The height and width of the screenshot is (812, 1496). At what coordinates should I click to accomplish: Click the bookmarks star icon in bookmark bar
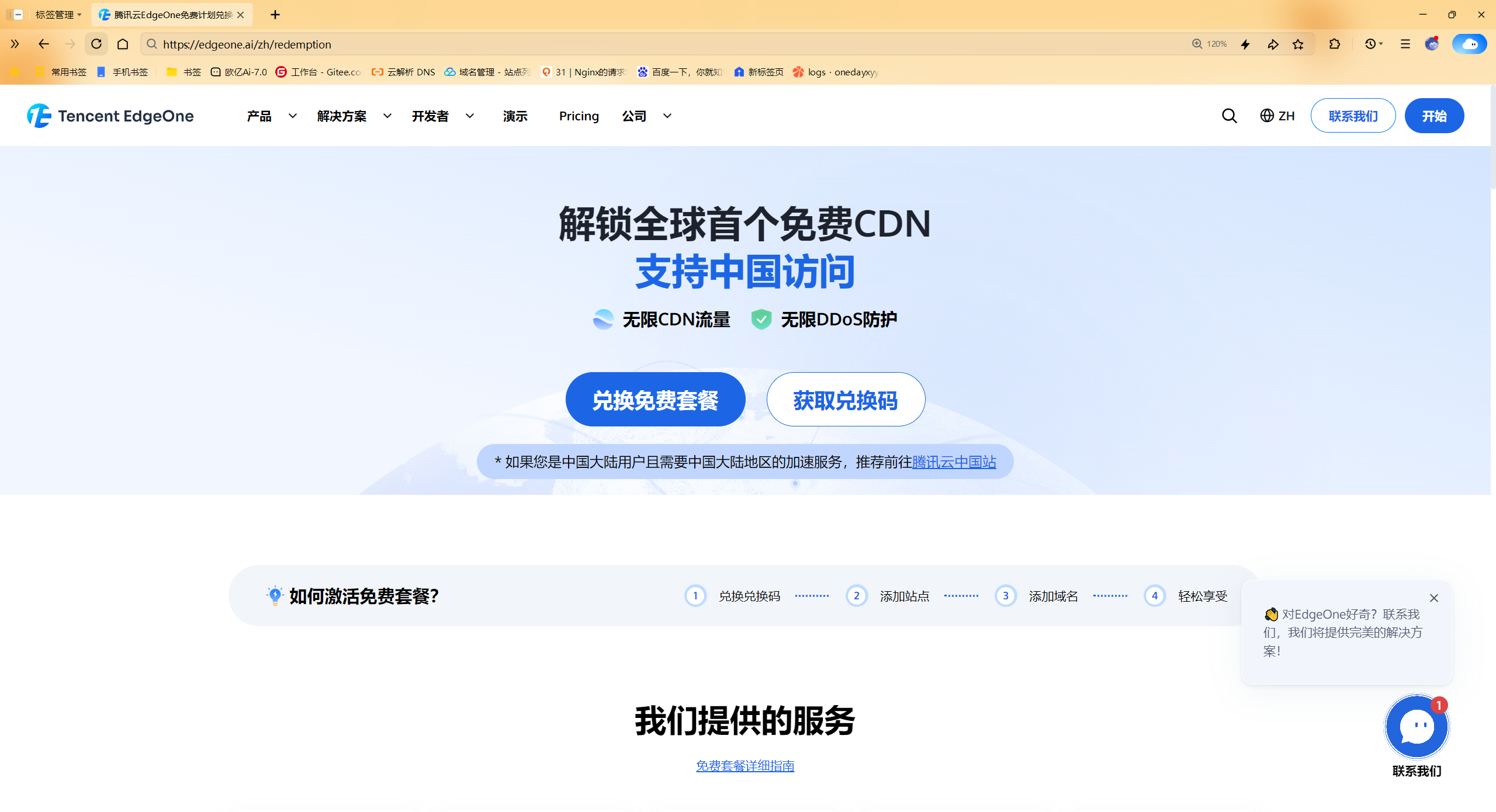(15, 72)
